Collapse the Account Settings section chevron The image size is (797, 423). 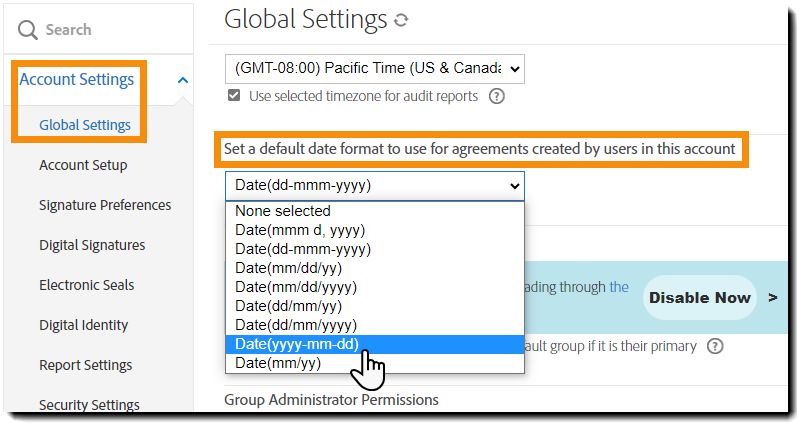[182, 80]
